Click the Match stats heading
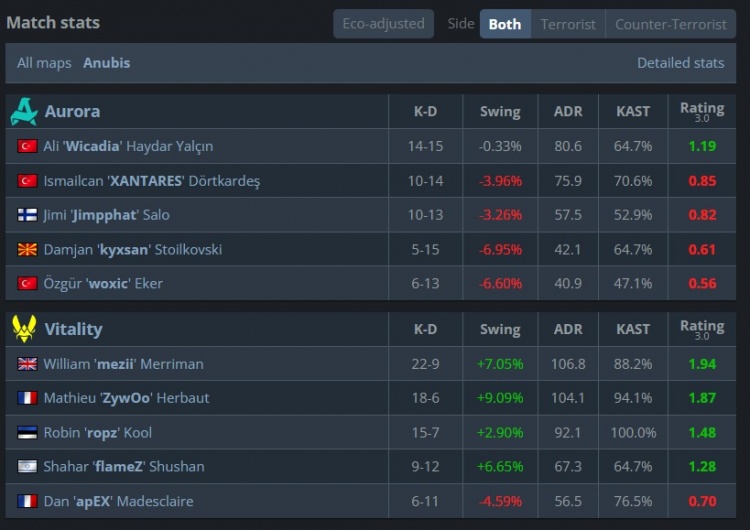This screenshot has height=530, width=750. pos(53,22)
